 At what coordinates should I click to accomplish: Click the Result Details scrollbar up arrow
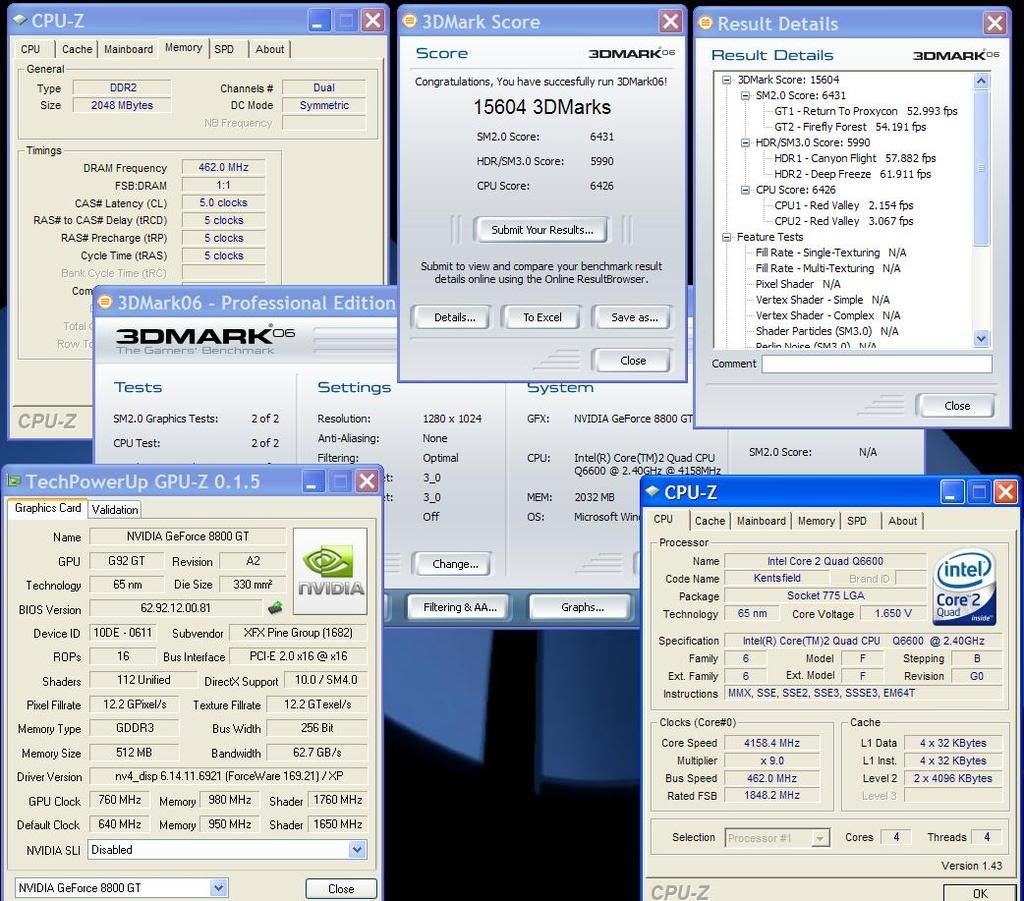tap(981, 81)
